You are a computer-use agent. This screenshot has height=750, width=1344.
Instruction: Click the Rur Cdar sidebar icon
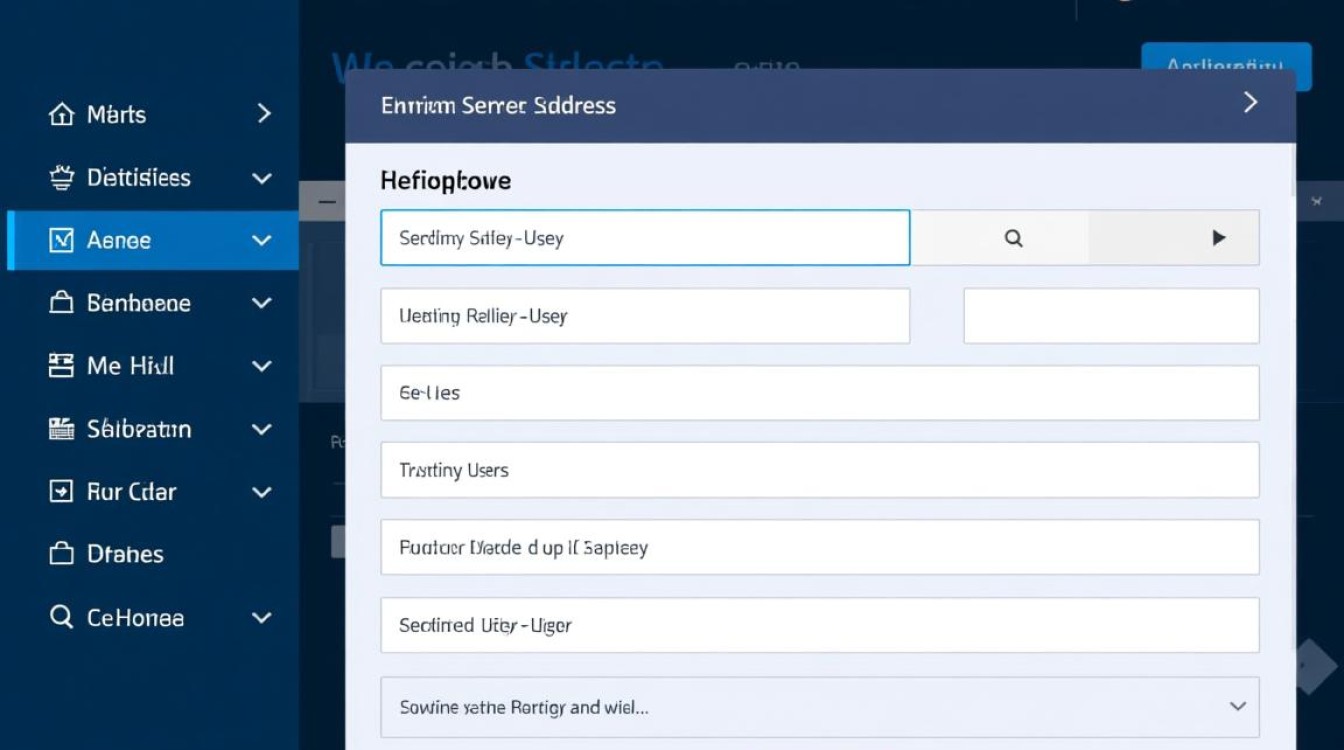[x=61, y=492]
